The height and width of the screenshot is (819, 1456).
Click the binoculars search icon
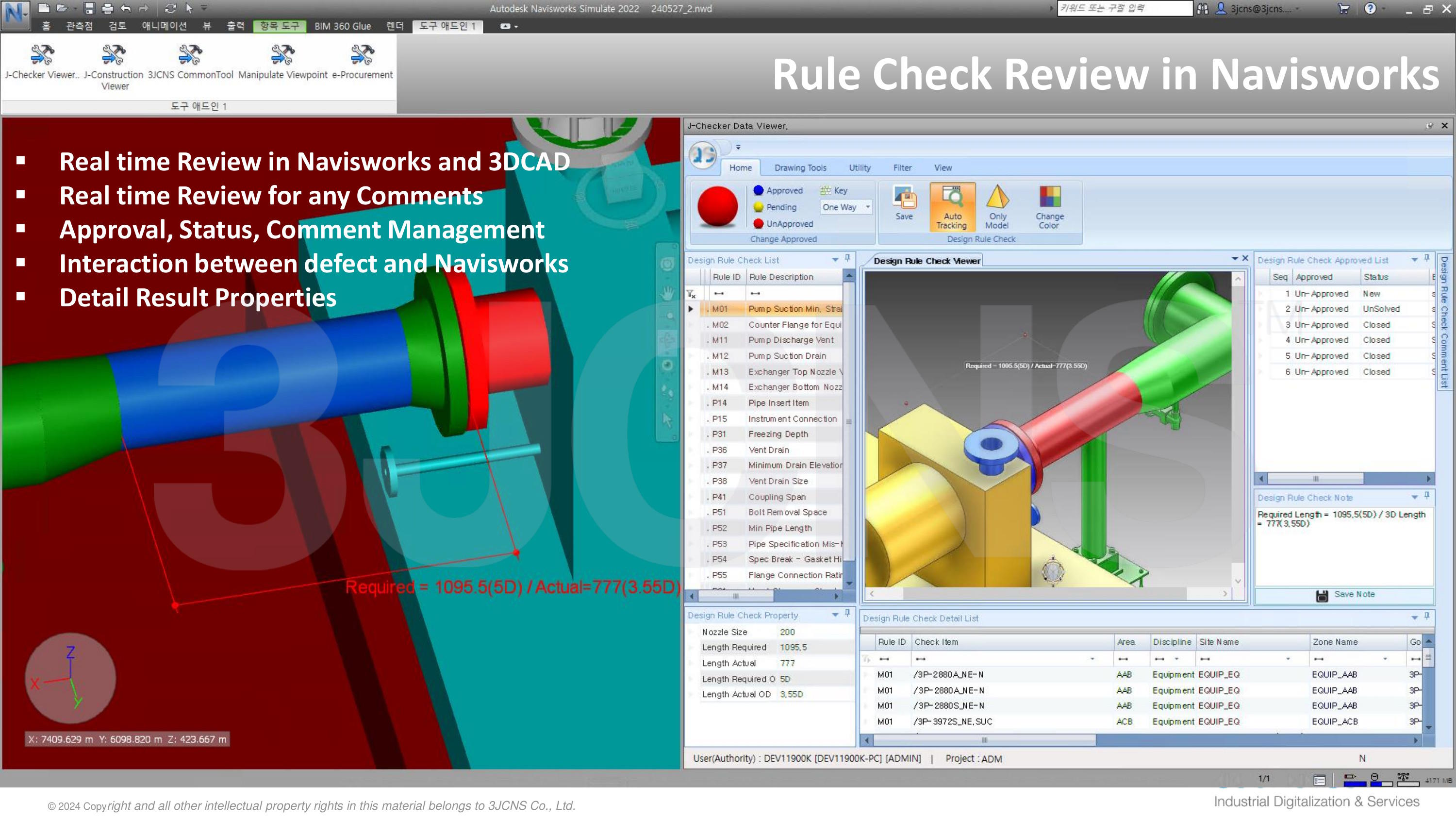click(x=1203, y=8)
